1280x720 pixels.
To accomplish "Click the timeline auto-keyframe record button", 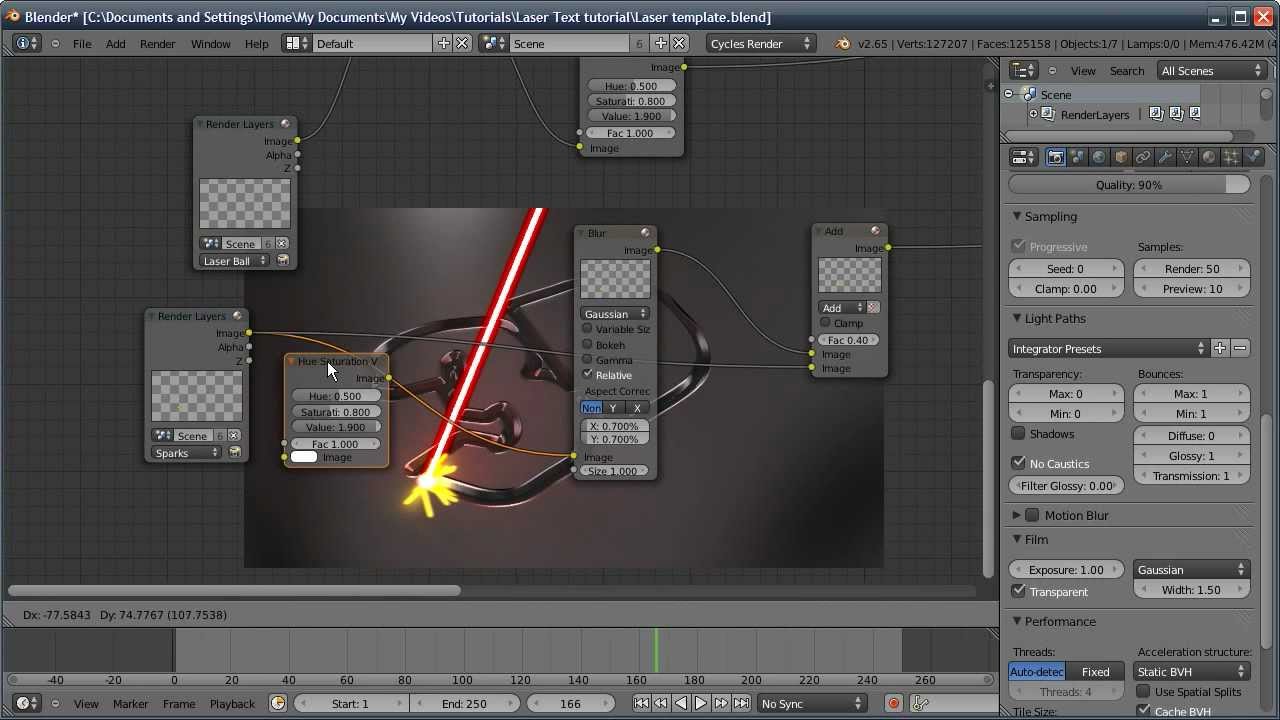I will coord(894,704).
